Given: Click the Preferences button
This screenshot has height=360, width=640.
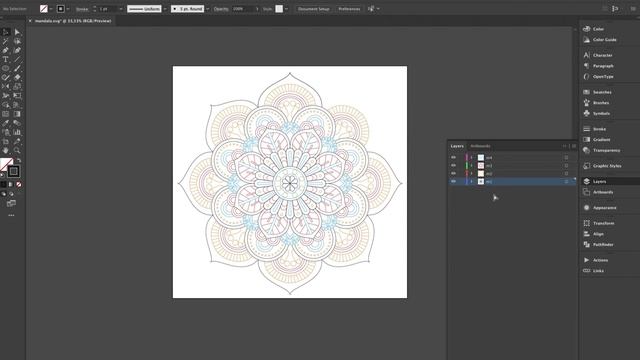Looking at the screenshot, I should [349, 9].
